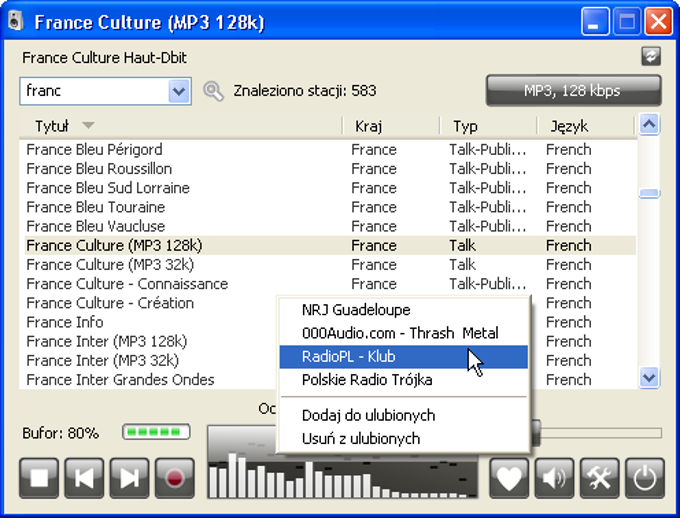The height and width of the screenshot is (518, 680).
Task: Click the 'Bufor: 80%' label
Action: click(61, 433)
